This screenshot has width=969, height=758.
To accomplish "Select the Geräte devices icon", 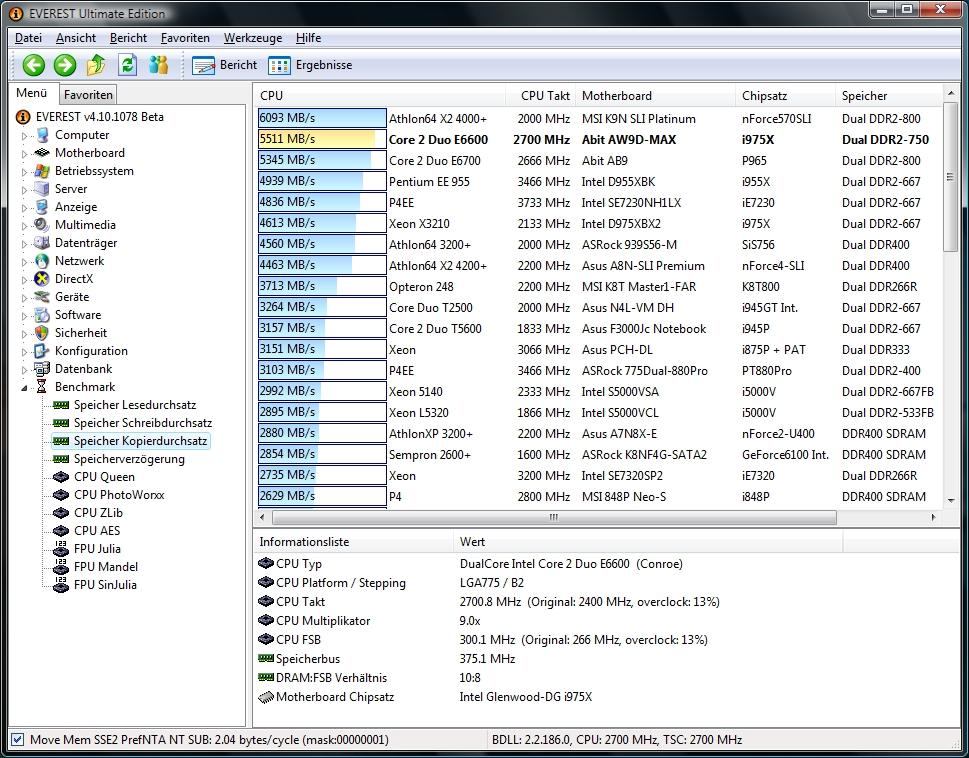I will point(42,297).
